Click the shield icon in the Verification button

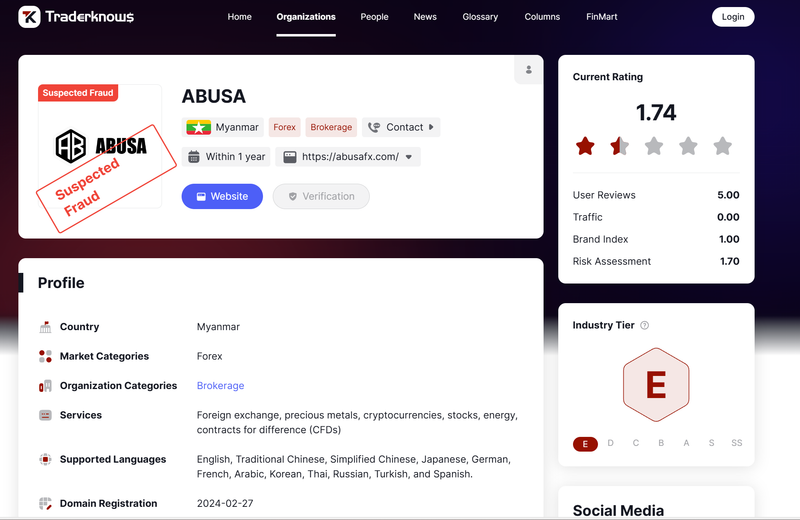click(292, 196)
